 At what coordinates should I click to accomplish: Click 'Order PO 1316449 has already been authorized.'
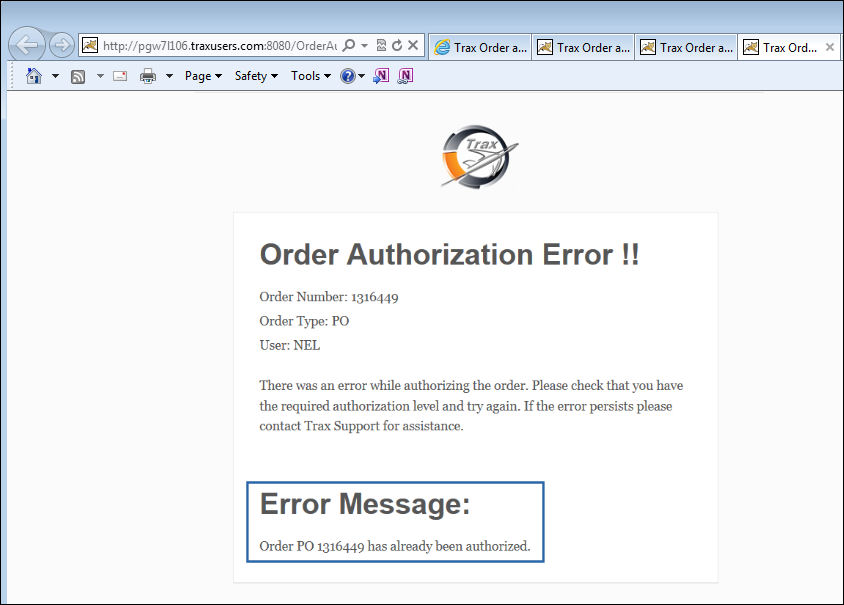click(x=395, y=546)
